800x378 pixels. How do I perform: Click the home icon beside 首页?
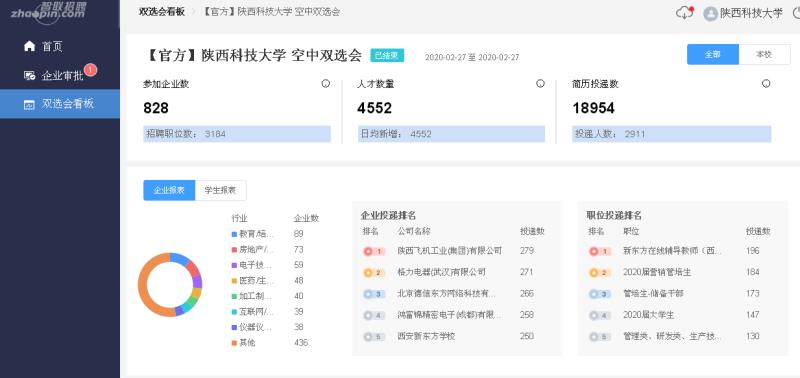pyautogui.click(x=30, y=46)
